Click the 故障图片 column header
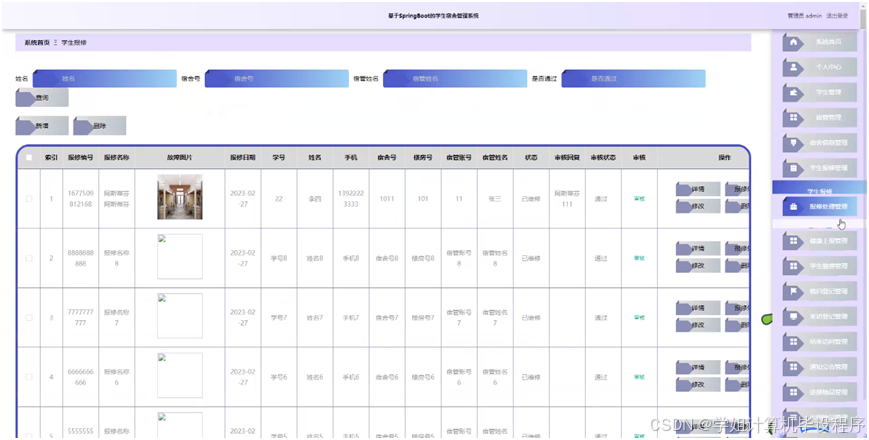The height and width of the screenshot is (440, 869). [180, 157]
